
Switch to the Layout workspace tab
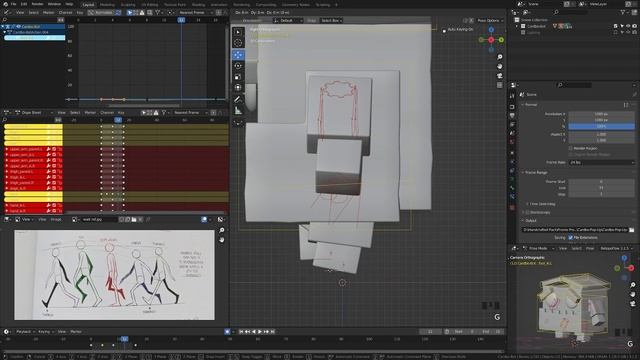coord(88,5)
